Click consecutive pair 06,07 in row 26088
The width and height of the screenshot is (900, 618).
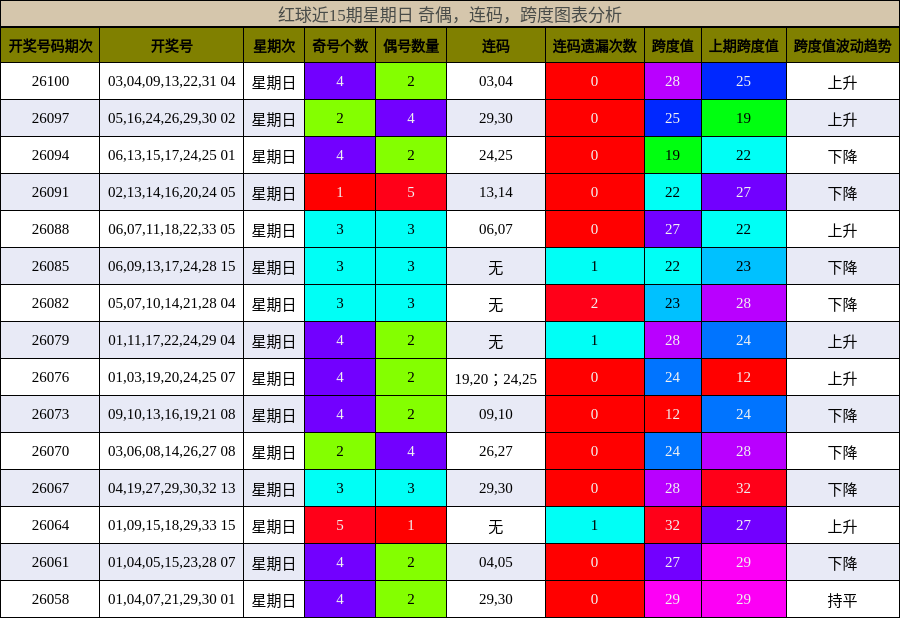point(496,230)
